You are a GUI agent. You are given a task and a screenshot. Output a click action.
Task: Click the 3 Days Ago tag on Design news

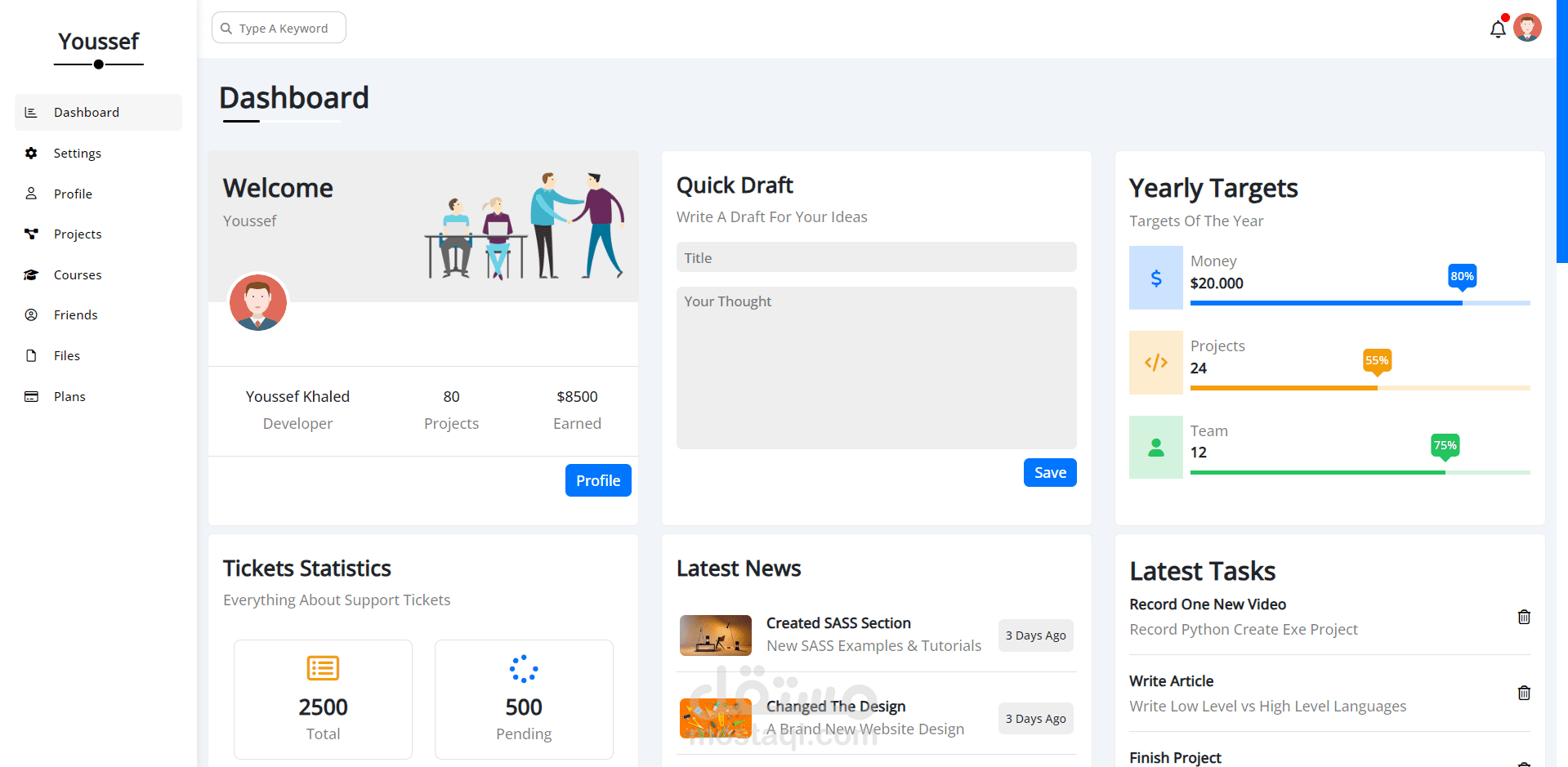tap(1035, 719)
